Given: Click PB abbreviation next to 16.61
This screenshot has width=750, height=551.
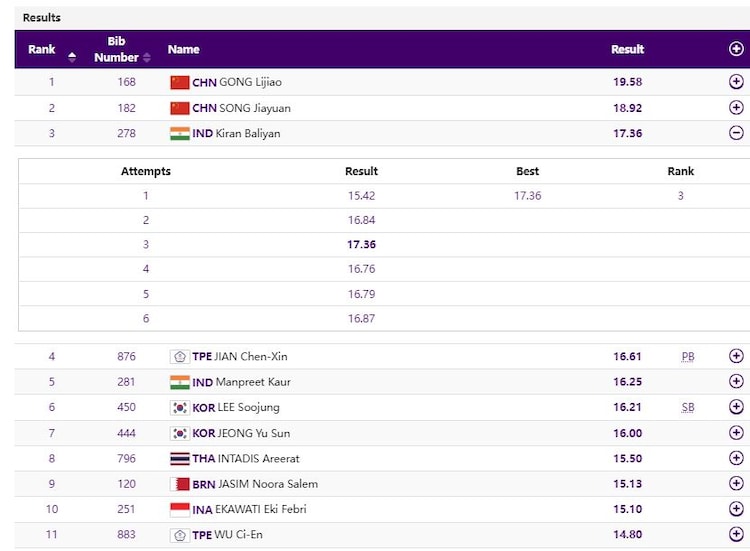Looking at the screenshot, I should point(688,356).
